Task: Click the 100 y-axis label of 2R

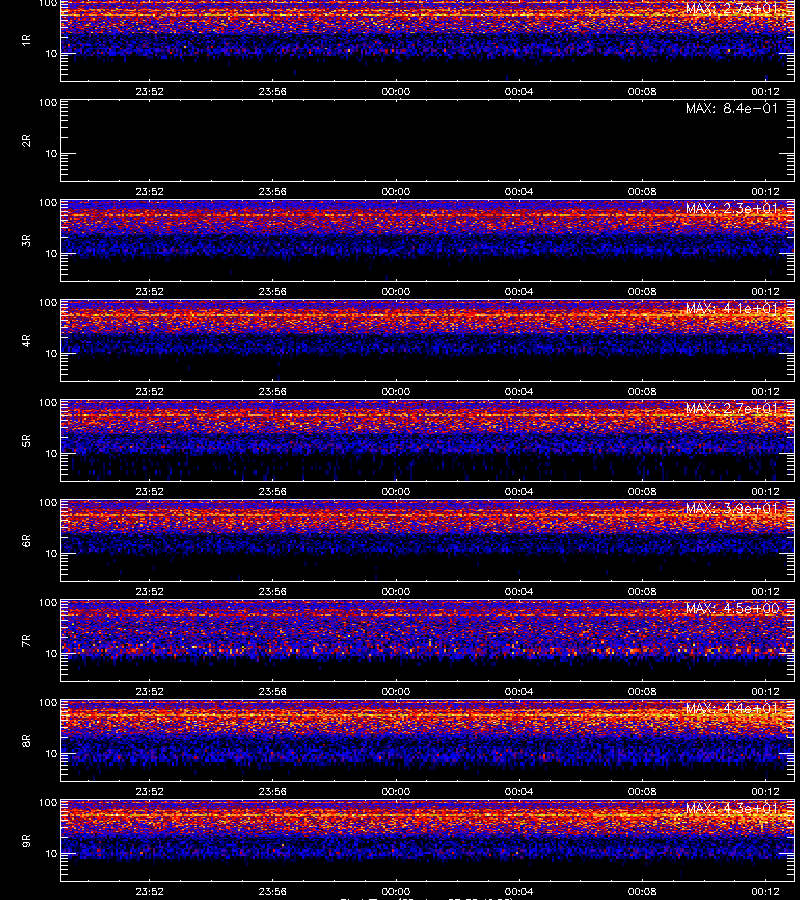Action: coord(48,103)
